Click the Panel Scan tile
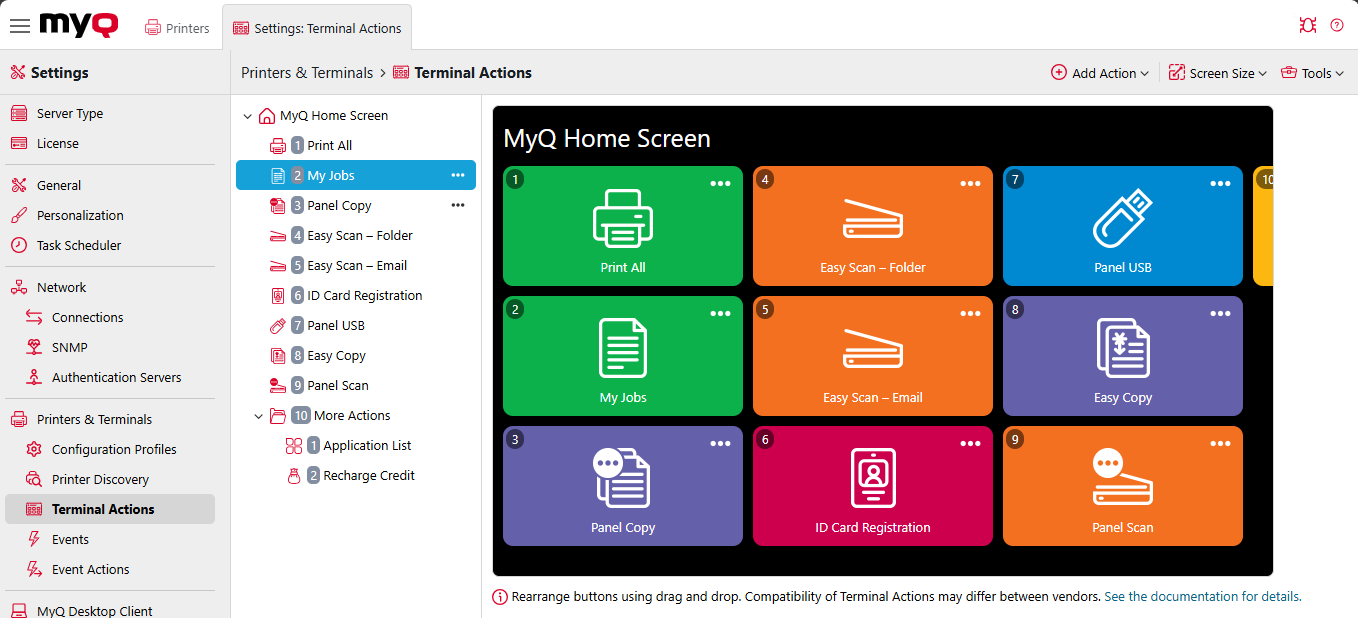 [1122, 487]
